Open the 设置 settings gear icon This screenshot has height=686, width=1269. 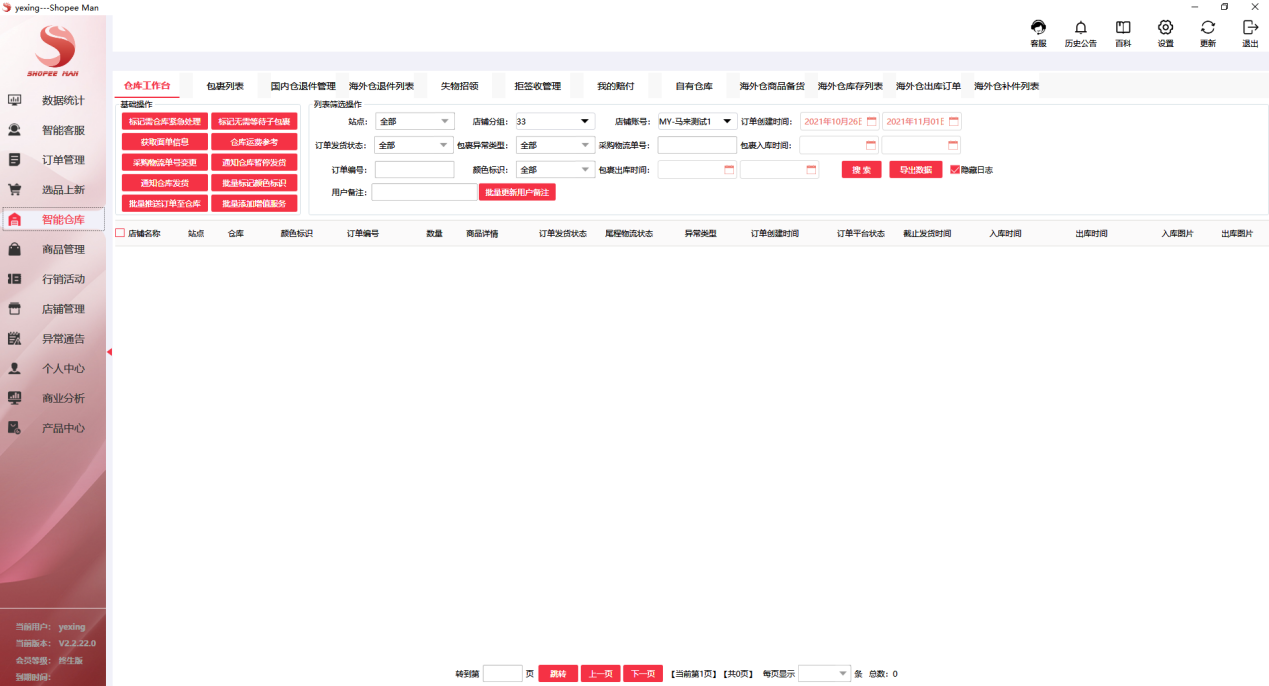(x=1164, y=30)
